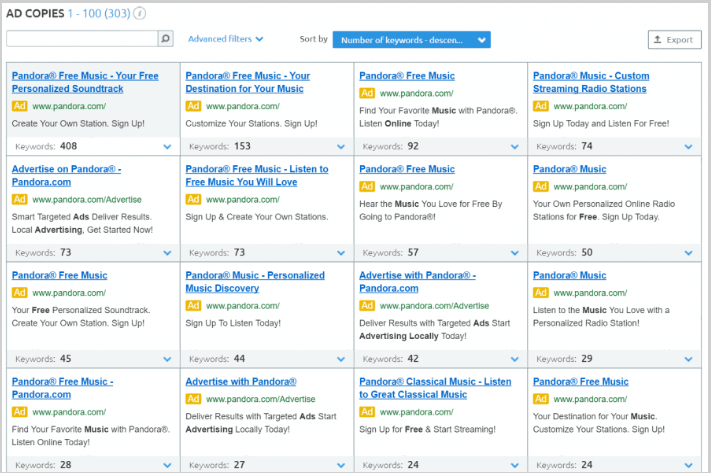This screenshot has width=711, height=473.
Task: Expand keywords list for the 27 keywords ad
Action: click(341, 465)
